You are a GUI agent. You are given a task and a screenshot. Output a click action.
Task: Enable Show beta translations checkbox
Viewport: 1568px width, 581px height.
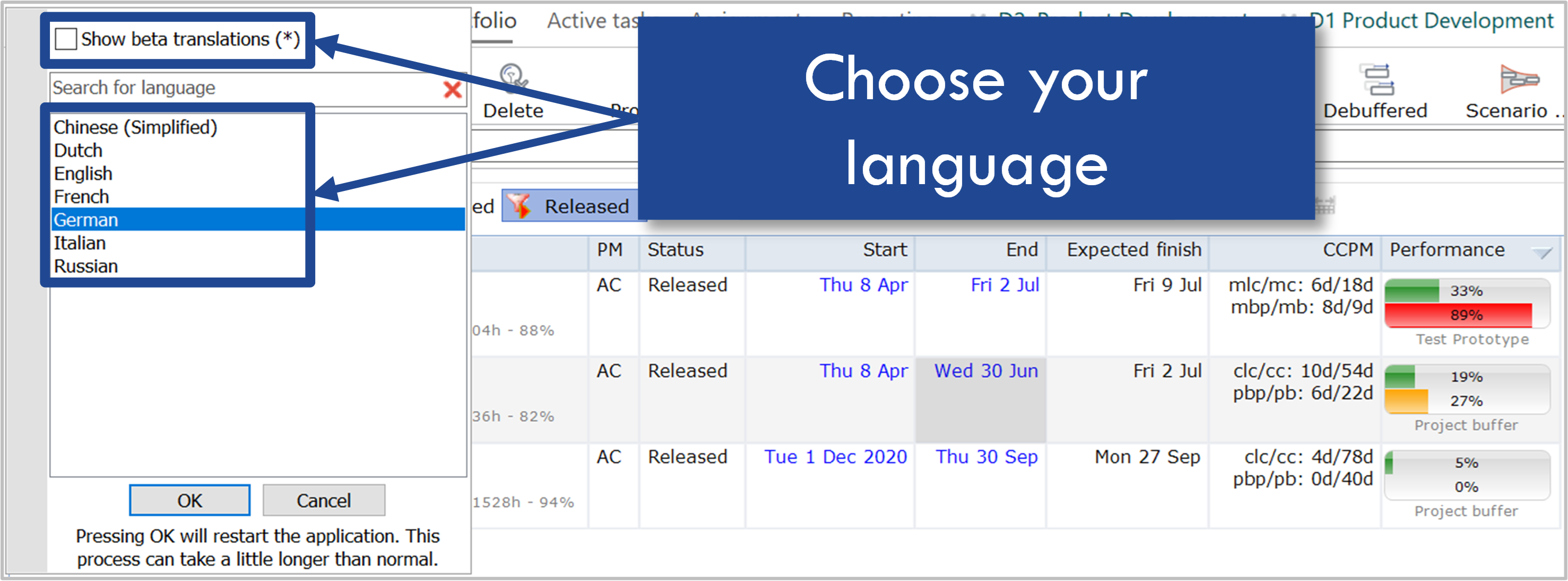click(66, 40)
